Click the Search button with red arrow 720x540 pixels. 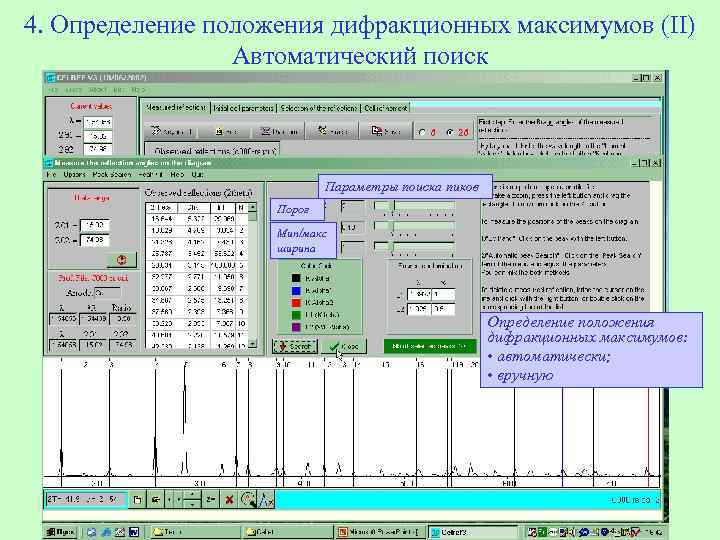coord(295,346)
